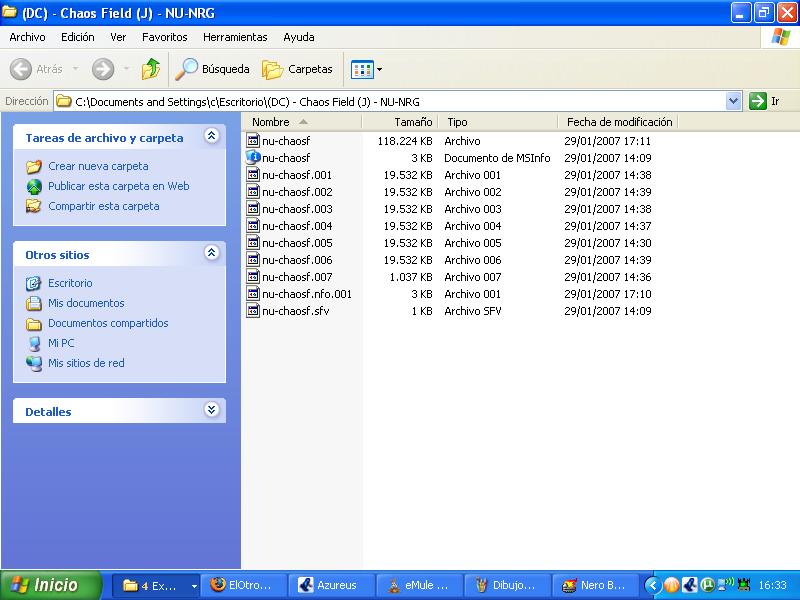Toggle the Carpetas folder pane
The height and width of the screenshot is (600, 800).
pos(297,69)
